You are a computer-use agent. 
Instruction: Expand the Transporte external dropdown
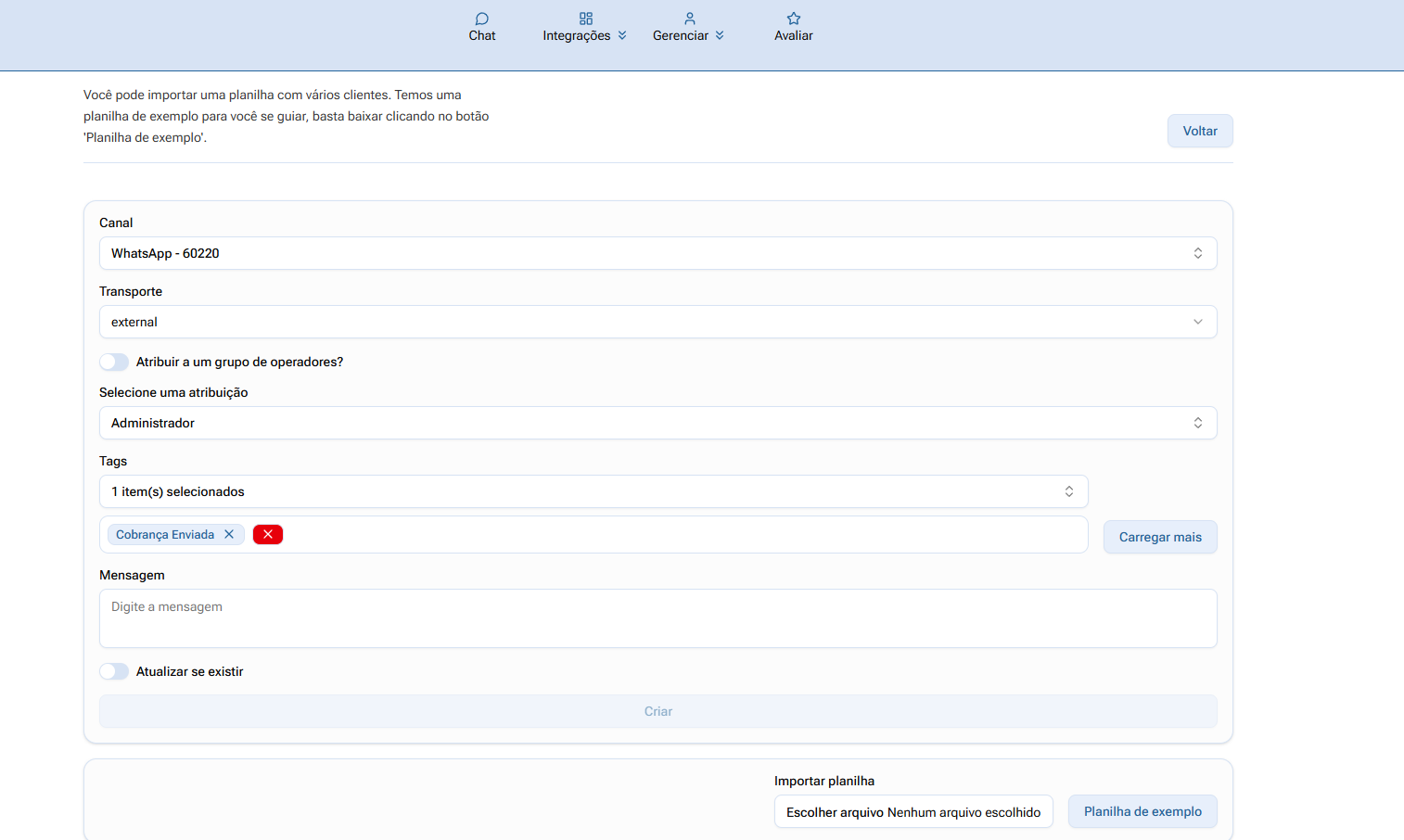coord(657,322)
